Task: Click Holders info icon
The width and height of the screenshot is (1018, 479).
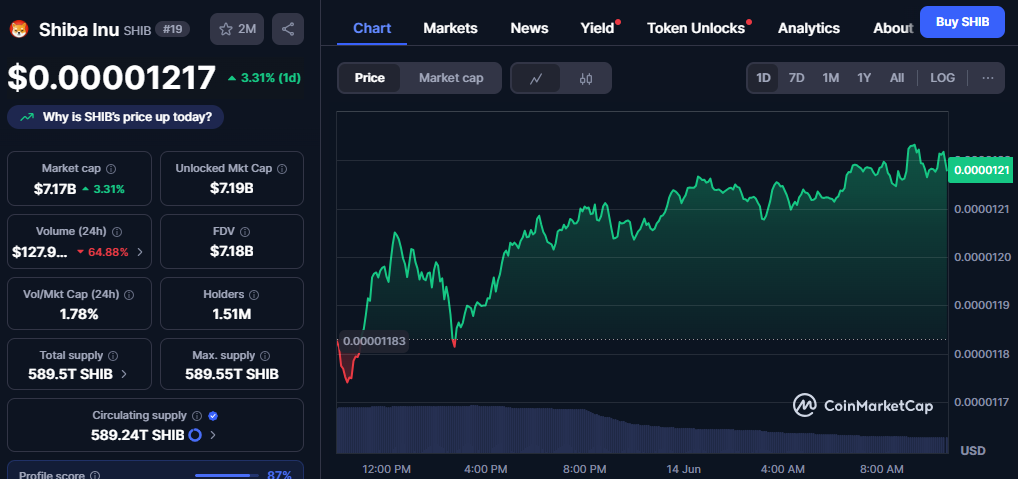Action: click(x=254, y=295)
